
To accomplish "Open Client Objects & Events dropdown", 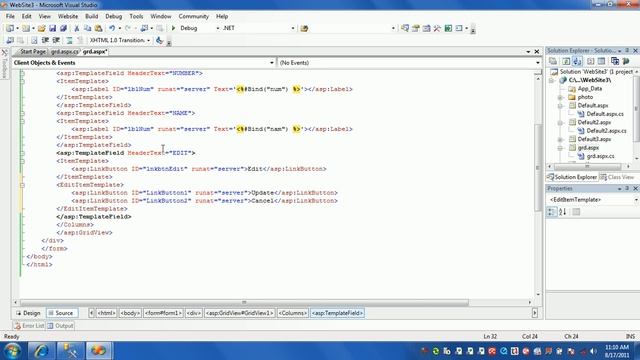I will (272, 63).
